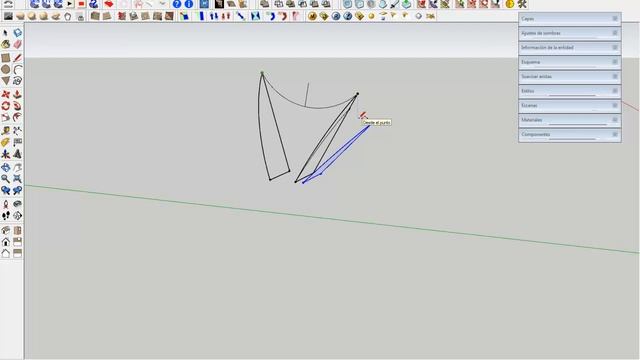Screen dimensions: 640x360
Task: Pick the Scale tool
Action: (x=5, y=117)
